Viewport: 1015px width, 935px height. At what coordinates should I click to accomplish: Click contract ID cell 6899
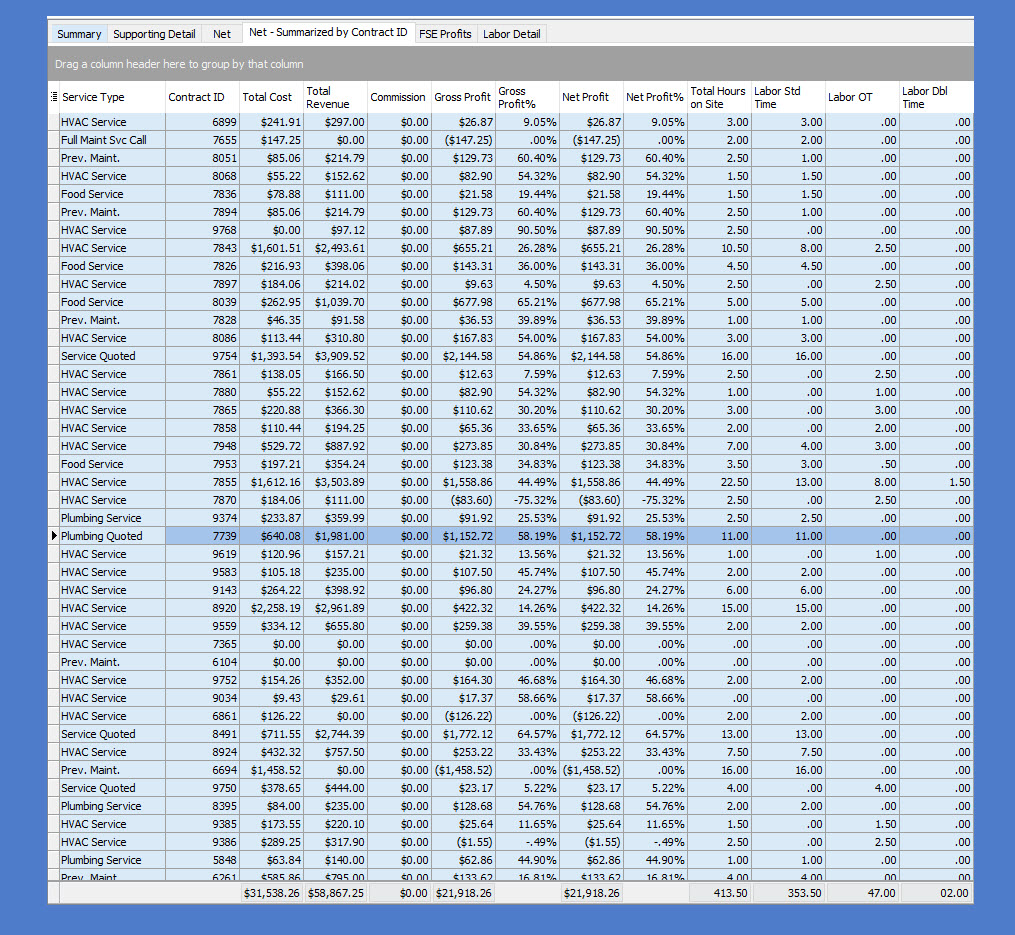(x=202, y=122)
